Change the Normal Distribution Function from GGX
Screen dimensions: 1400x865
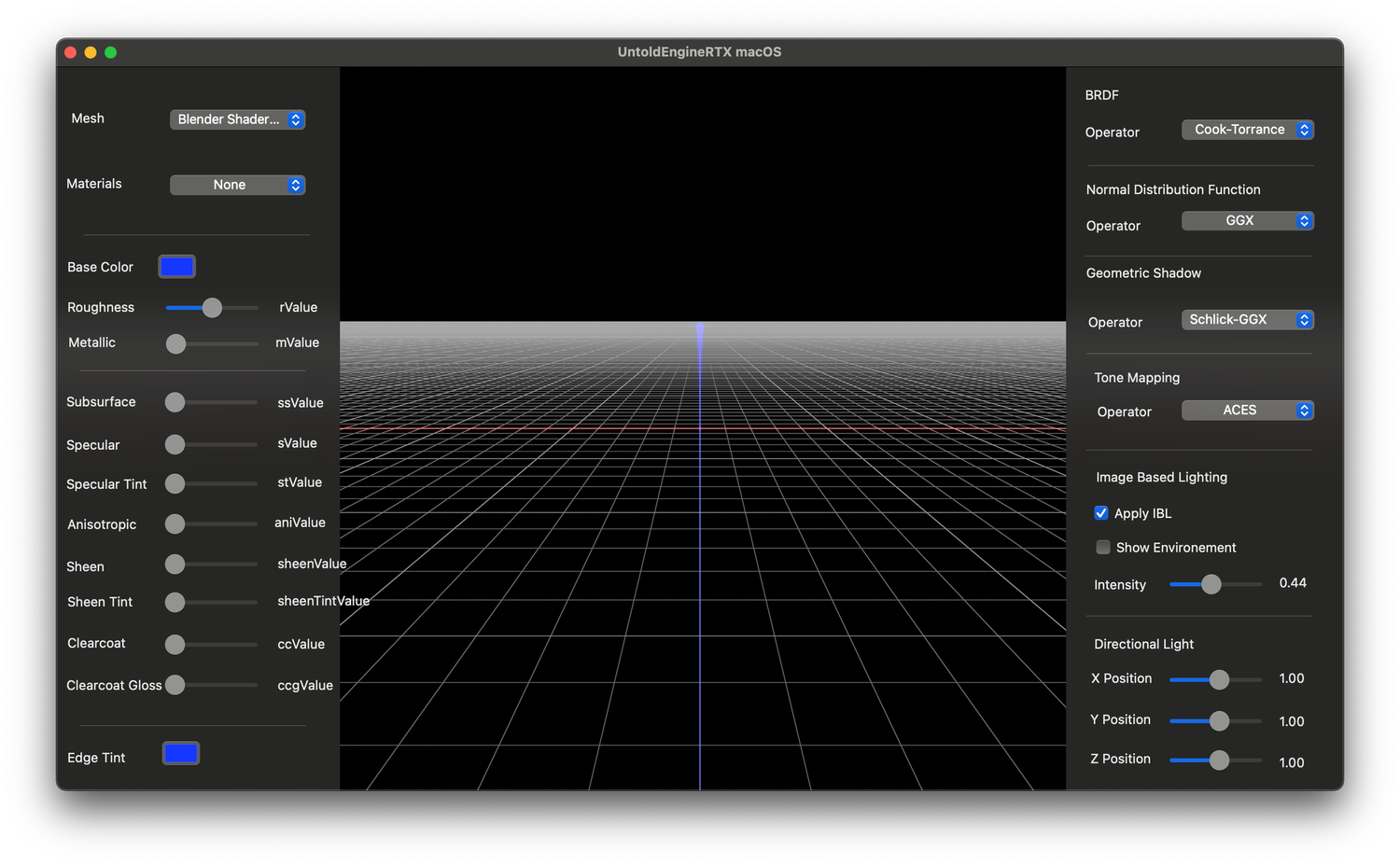(1247, 220)
